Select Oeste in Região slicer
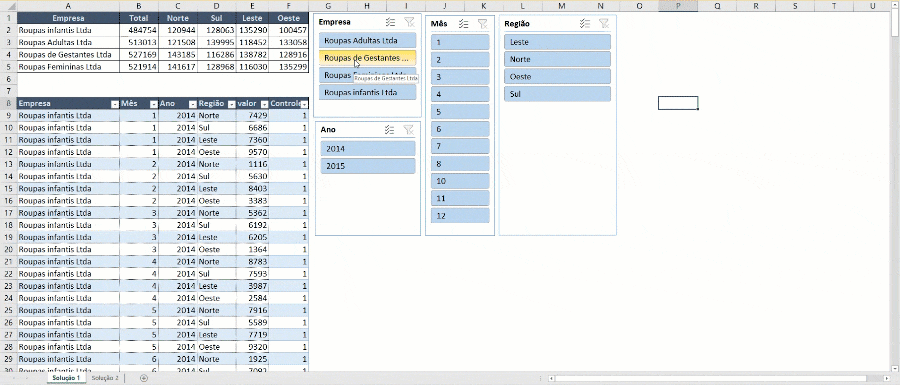Viewport: 900px width, 385px height. coord(557,76)
